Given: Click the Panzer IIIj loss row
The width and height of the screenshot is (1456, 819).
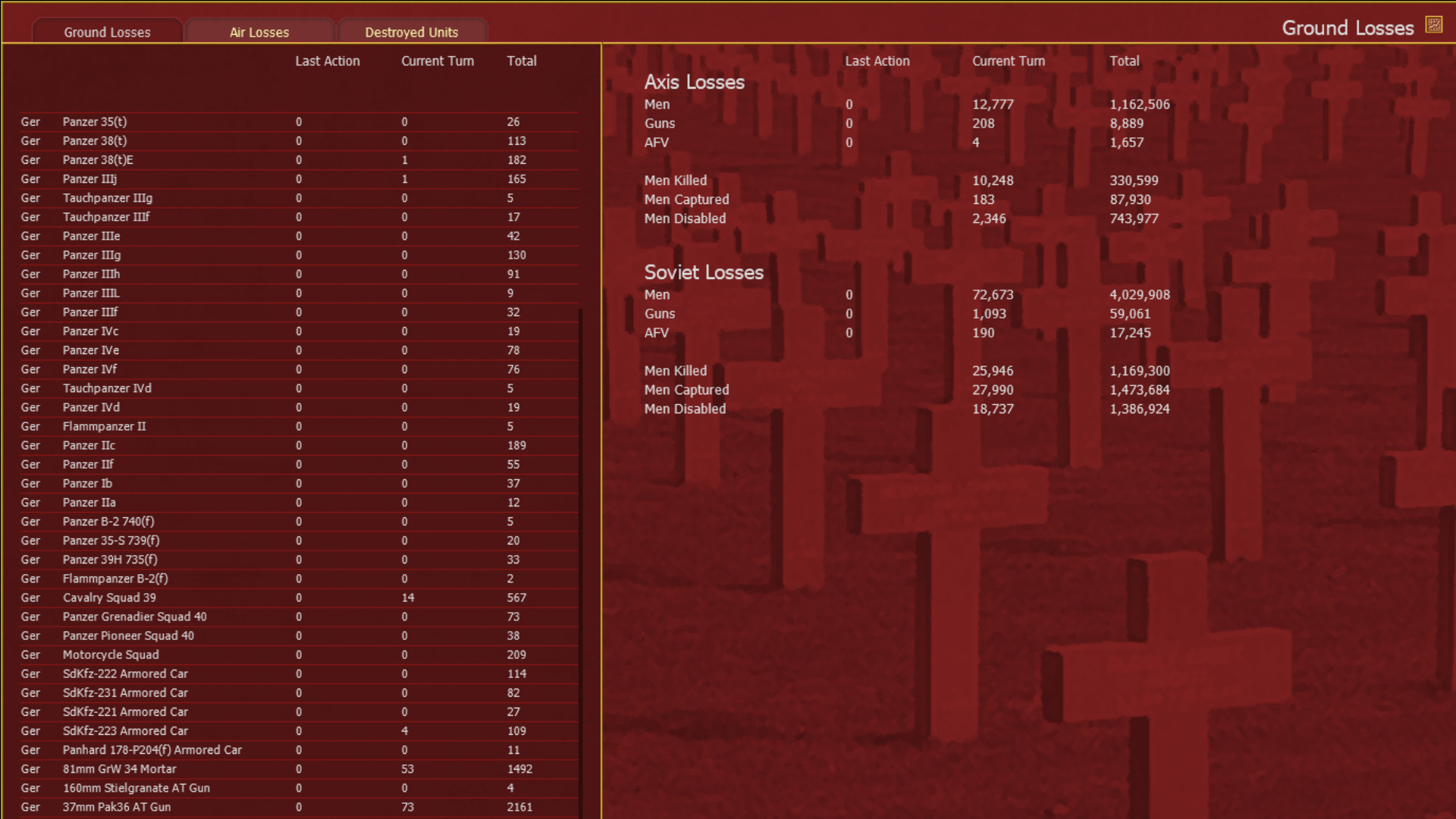Looking at the screenshot, I should click(89, 179).
